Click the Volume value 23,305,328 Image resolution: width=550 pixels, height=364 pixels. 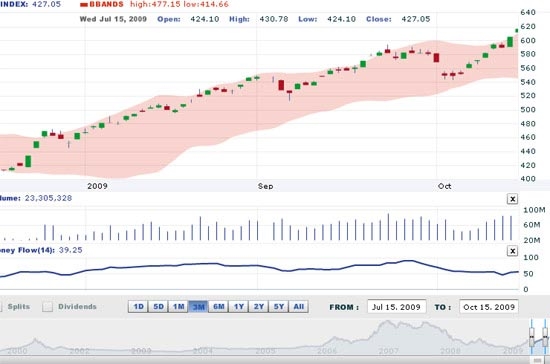(48, 198)
